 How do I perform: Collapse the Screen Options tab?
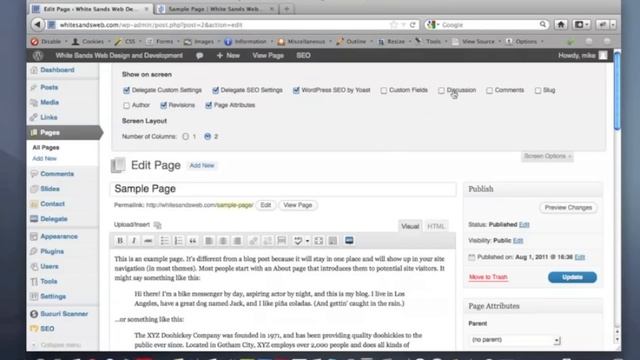point(547,156)
